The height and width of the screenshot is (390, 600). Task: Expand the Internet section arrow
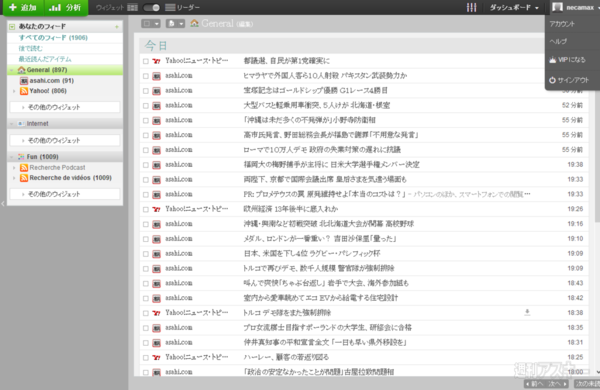tap(12, 124)
